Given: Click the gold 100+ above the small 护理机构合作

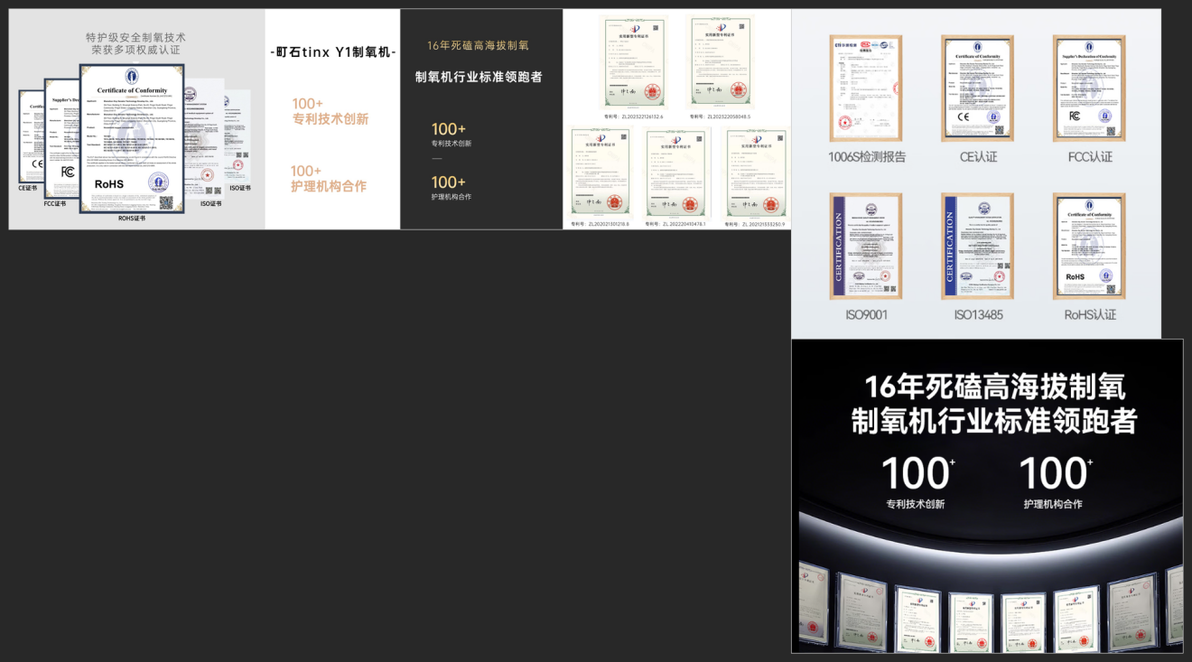Looking at the screenshot, I should pyautogui.click(x=449, y=182).
